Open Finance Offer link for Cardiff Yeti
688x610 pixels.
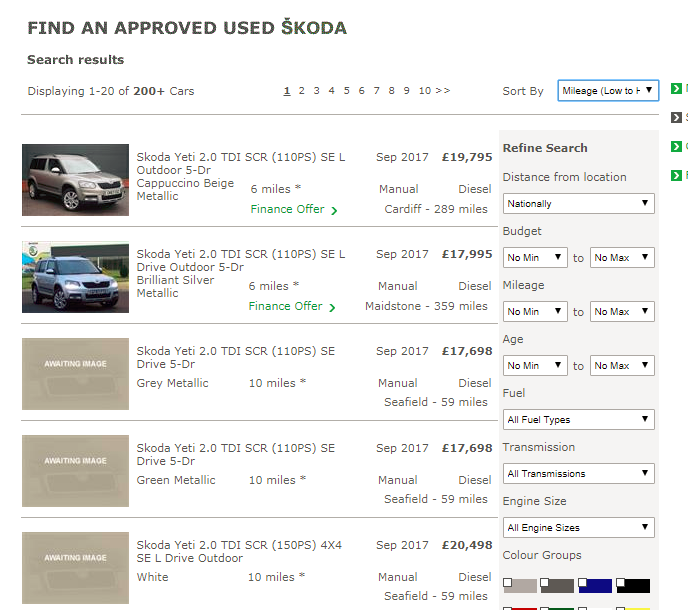(x=287, y=209)
